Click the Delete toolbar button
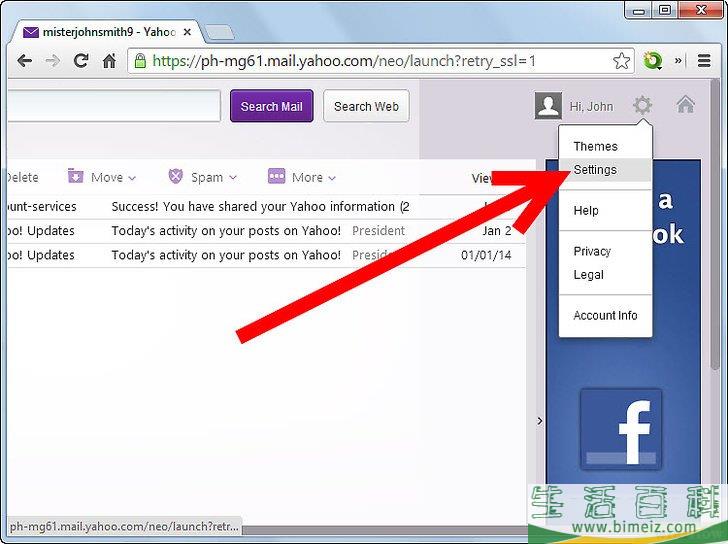Viewport: 728px width, 544px height. point(22,177)
